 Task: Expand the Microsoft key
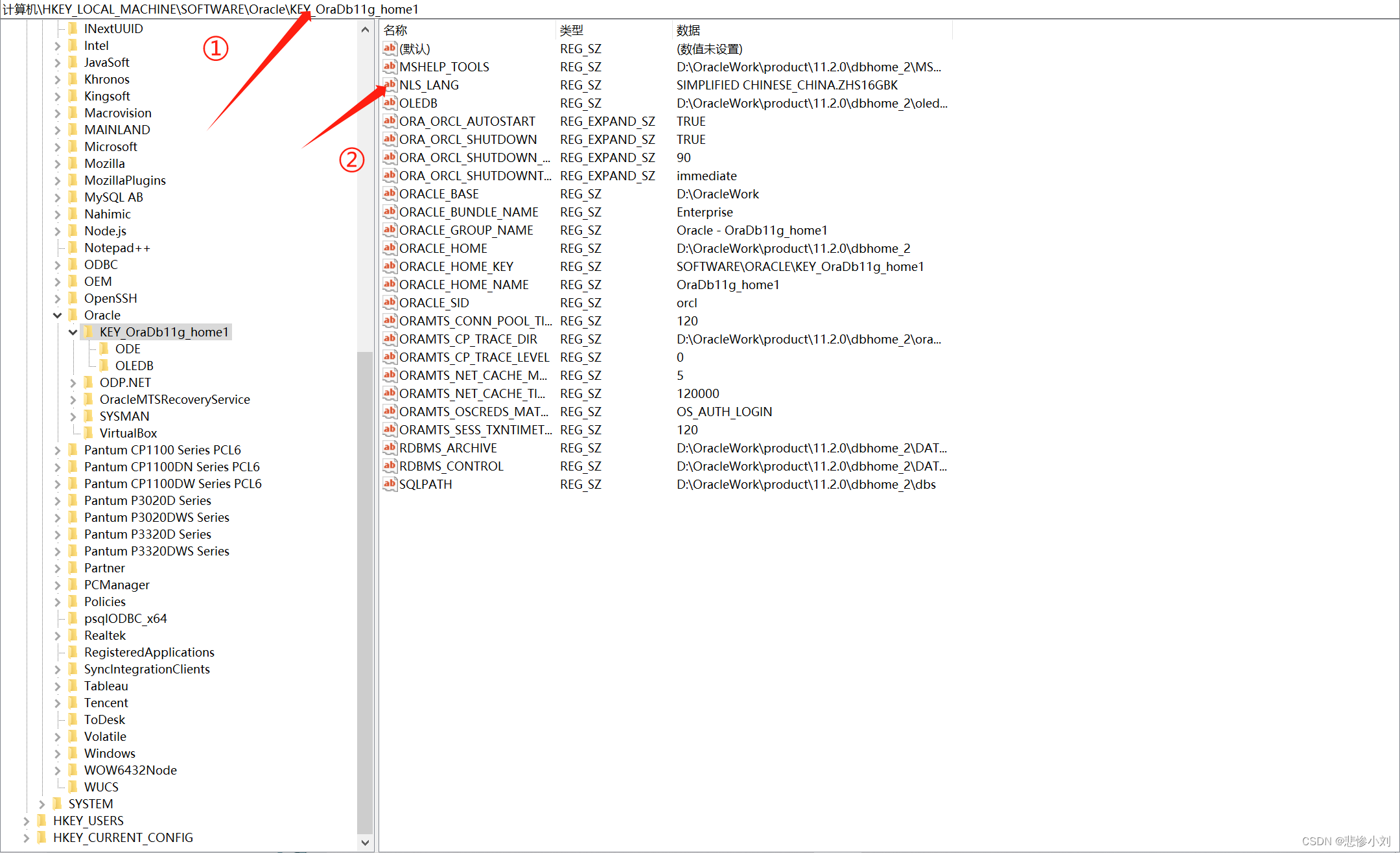coord(58,146)
